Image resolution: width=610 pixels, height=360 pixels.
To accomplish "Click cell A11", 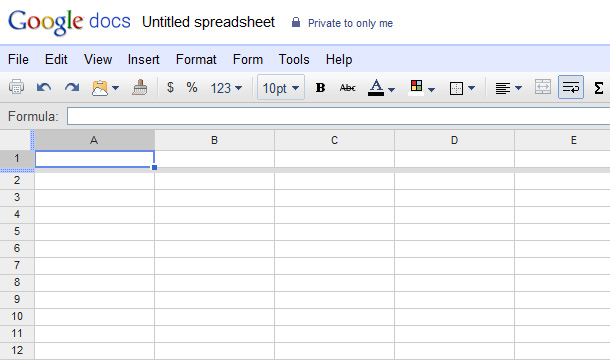I will 95,334.
